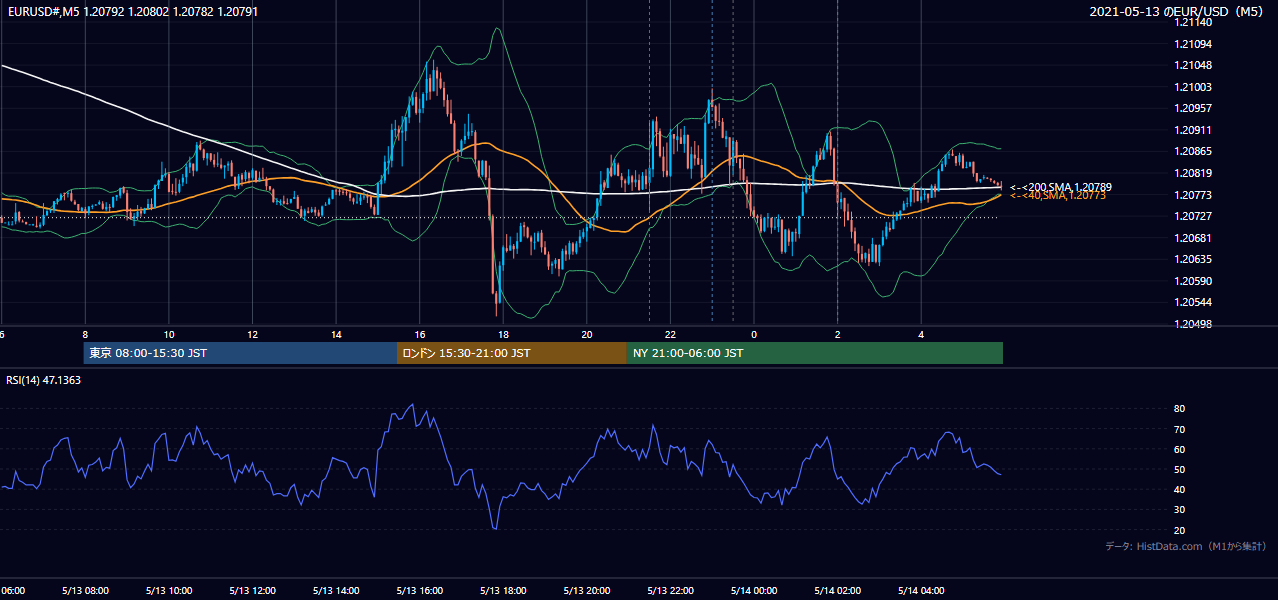The width and height of the screenshot is (1278, 600).
Task: Click the RSI 70 level label
Action: (x=1179, y=429)
